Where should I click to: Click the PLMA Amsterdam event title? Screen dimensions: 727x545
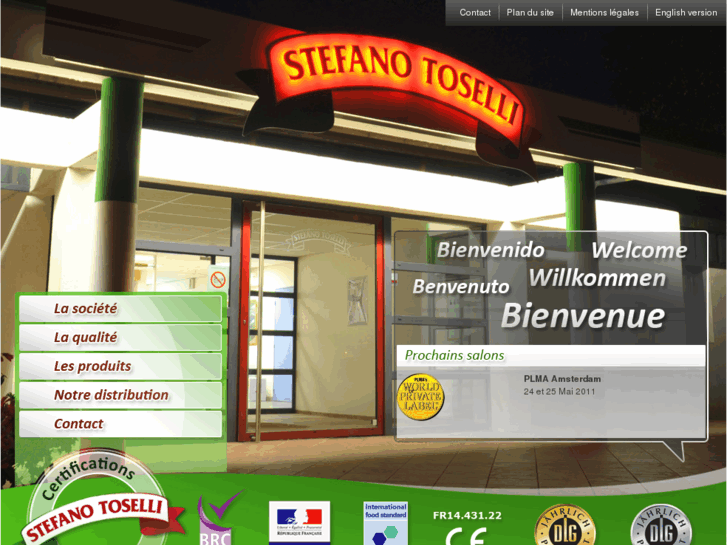pyautogui.click(x=562, y=378)
